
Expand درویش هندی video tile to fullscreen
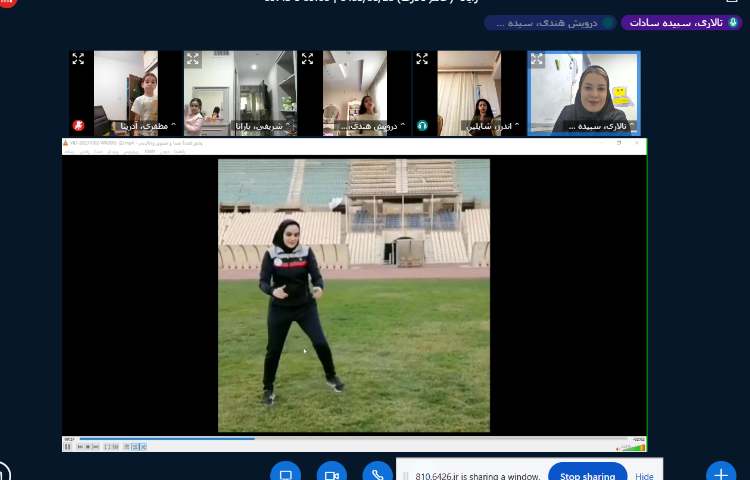click(x=308, y=59)
